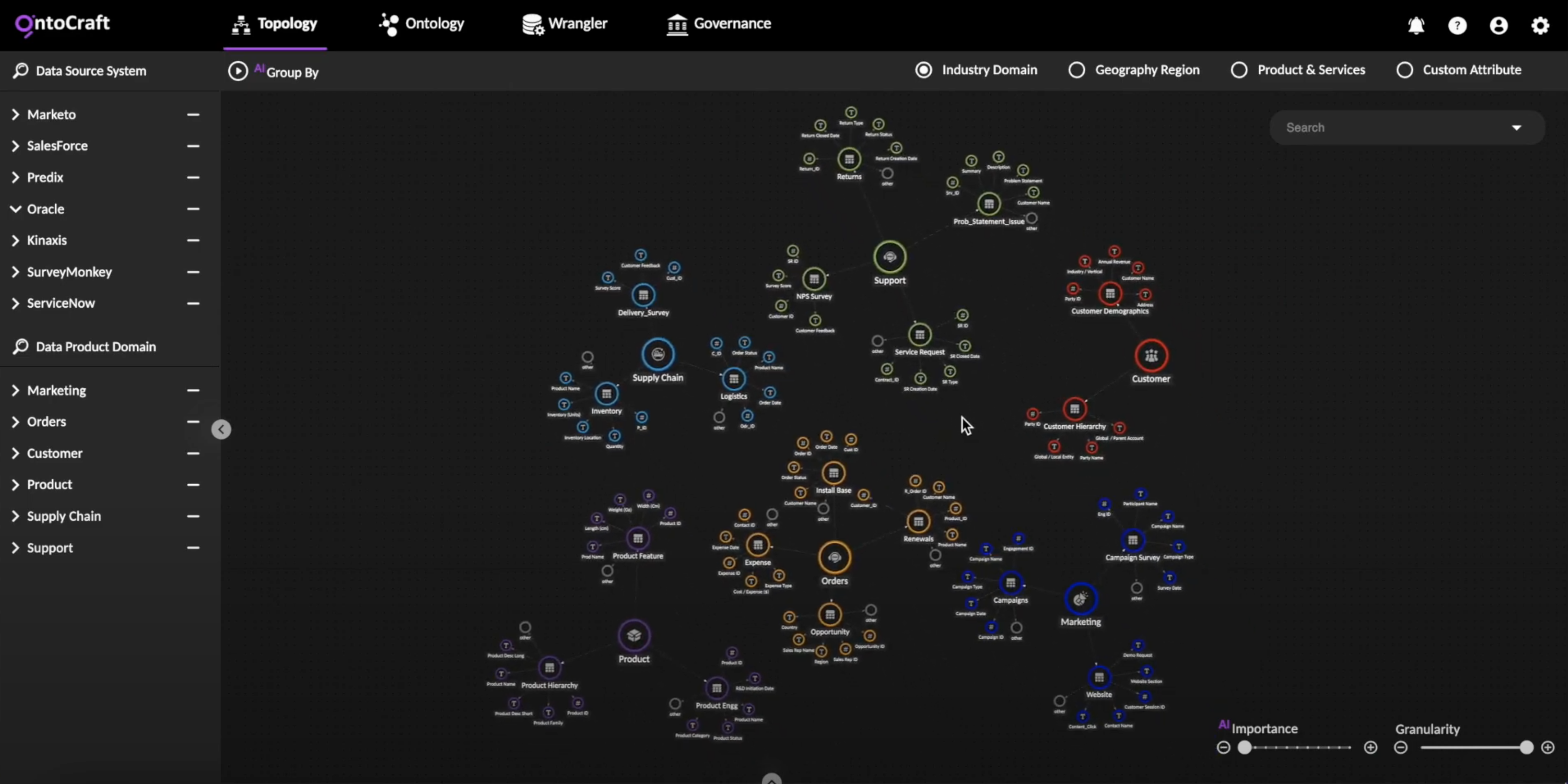Open the user account icon
Viewport: 1568px width, 784px height.
(1499, 26)
